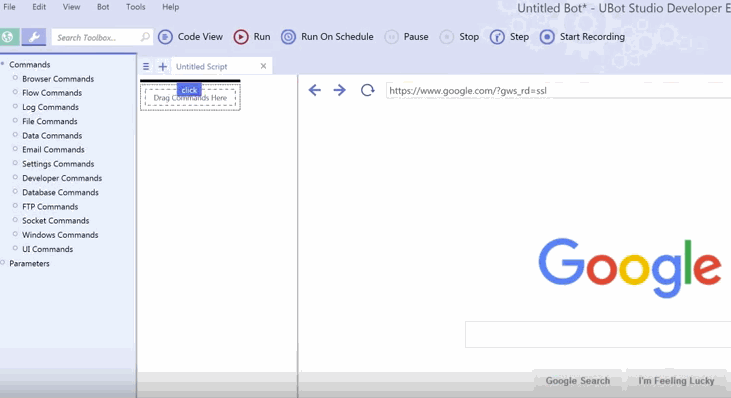Click the I'm Feeling Lucky button

pyautogui.click(x=676, y=381)
